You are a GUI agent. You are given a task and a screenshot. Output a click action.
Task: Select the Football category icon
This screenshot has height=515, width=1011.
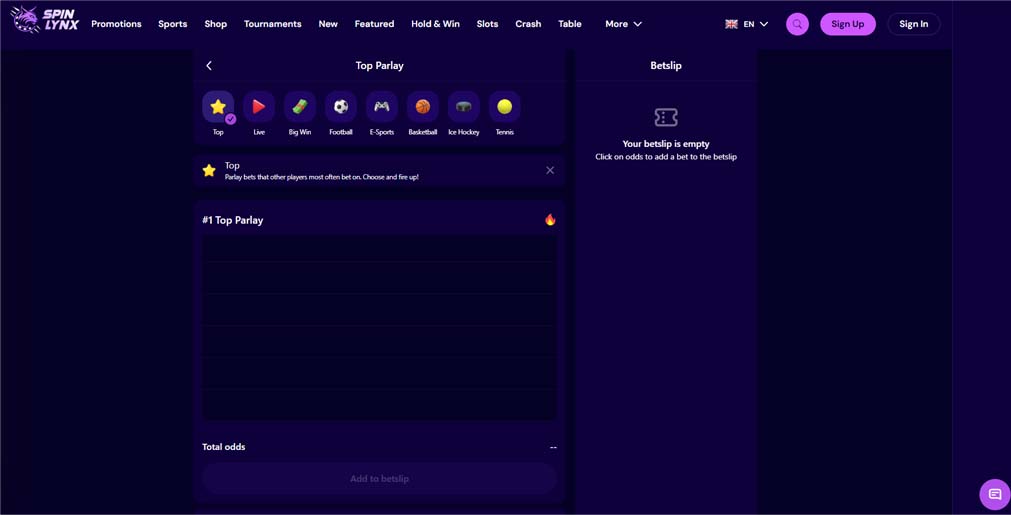click(341, 107)
